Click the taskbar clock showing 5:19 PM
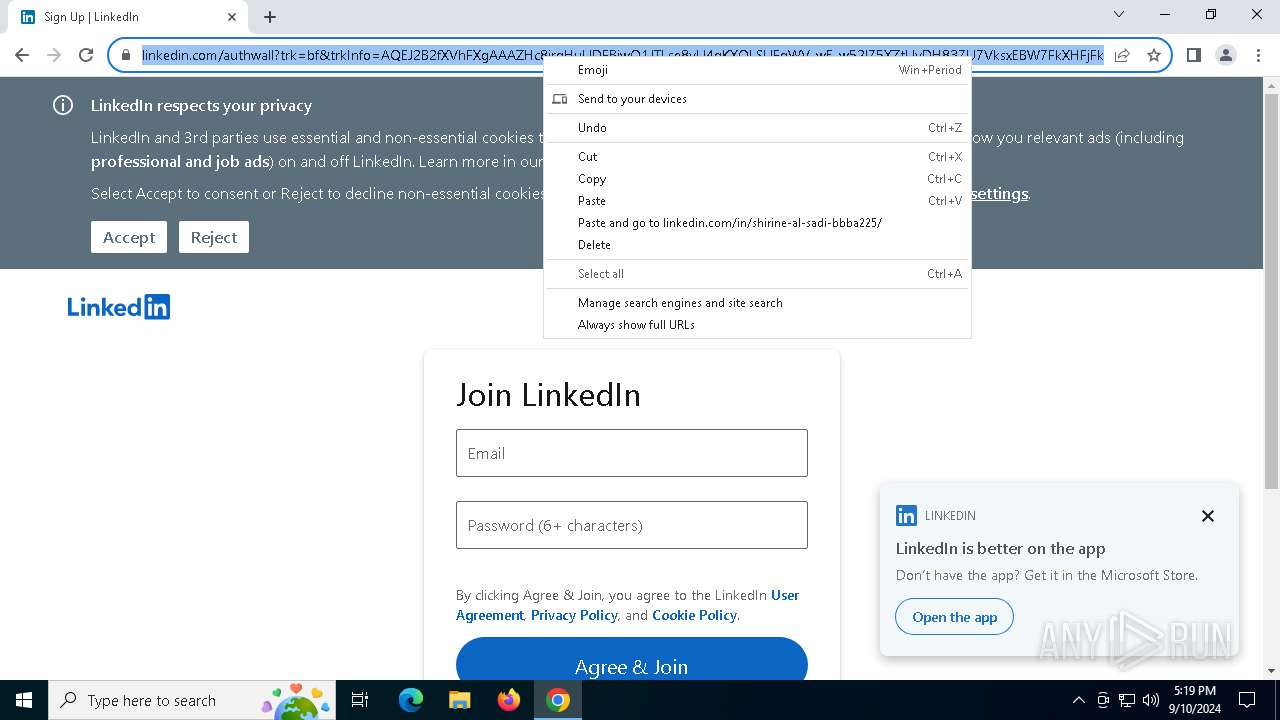 pos(1194,700)
